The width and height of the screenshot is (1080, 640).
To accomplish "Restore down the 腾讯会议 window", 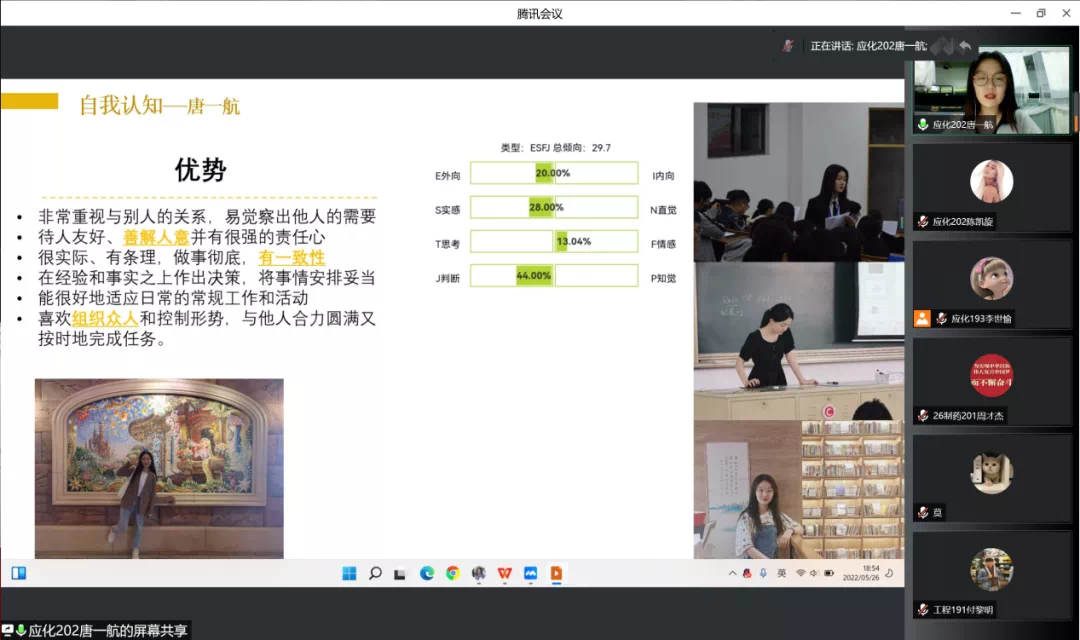I will [1041, 13].
